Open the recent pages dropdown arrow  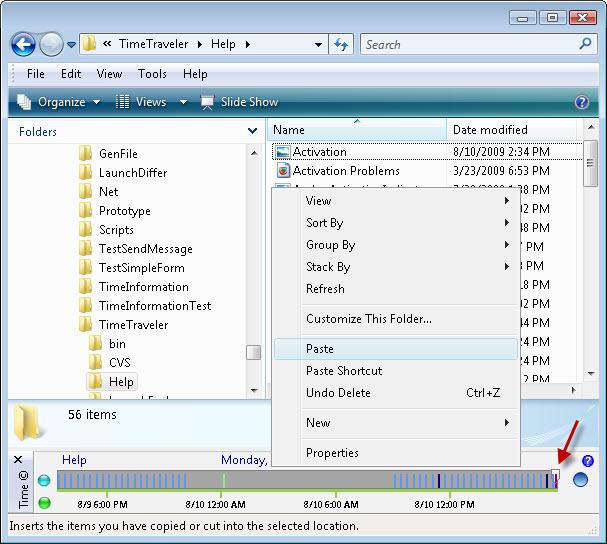[x=71, y=45]
